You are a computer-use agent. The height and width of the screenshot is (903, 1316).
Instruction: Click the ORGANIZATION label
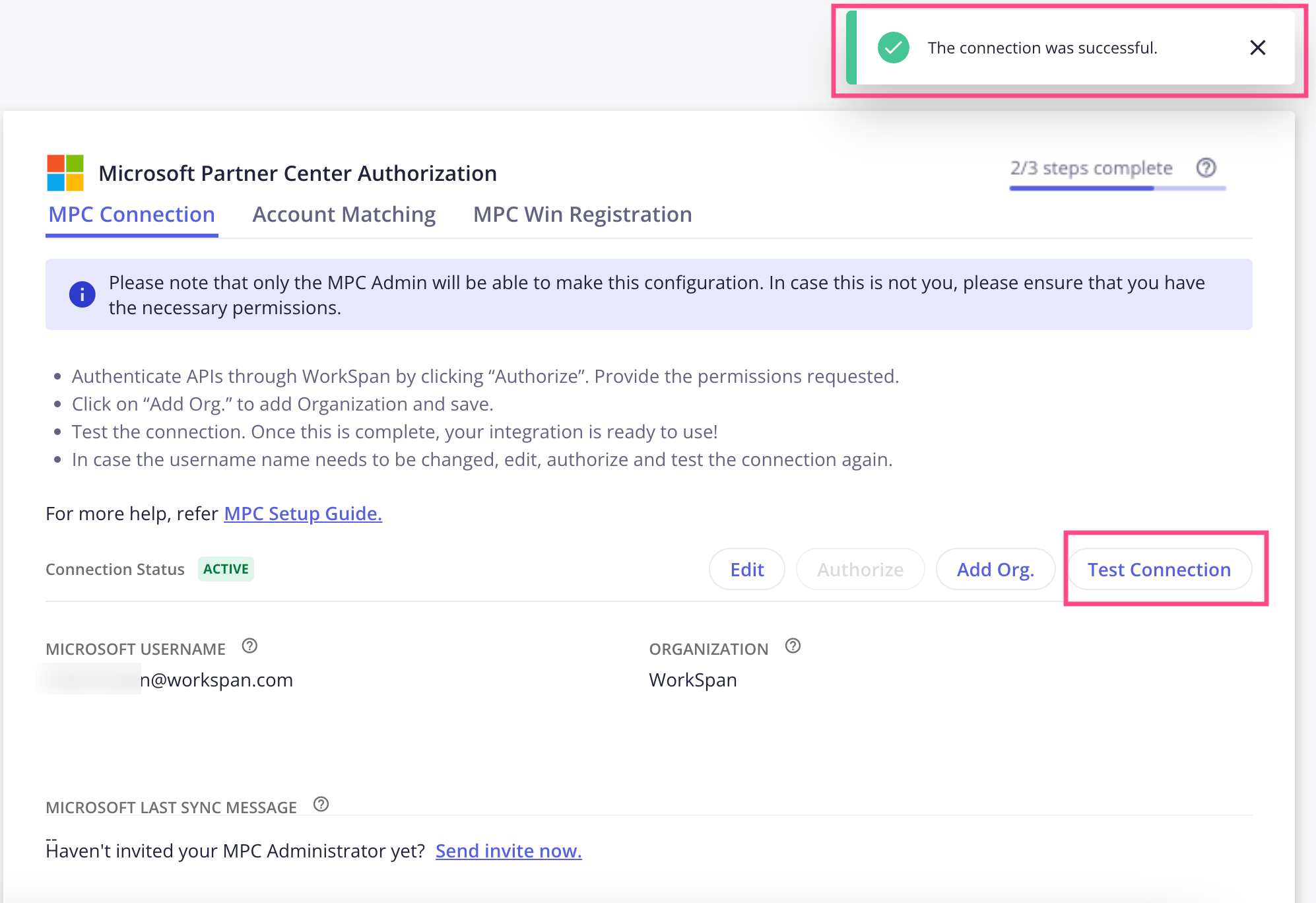[x=709, y=649]
